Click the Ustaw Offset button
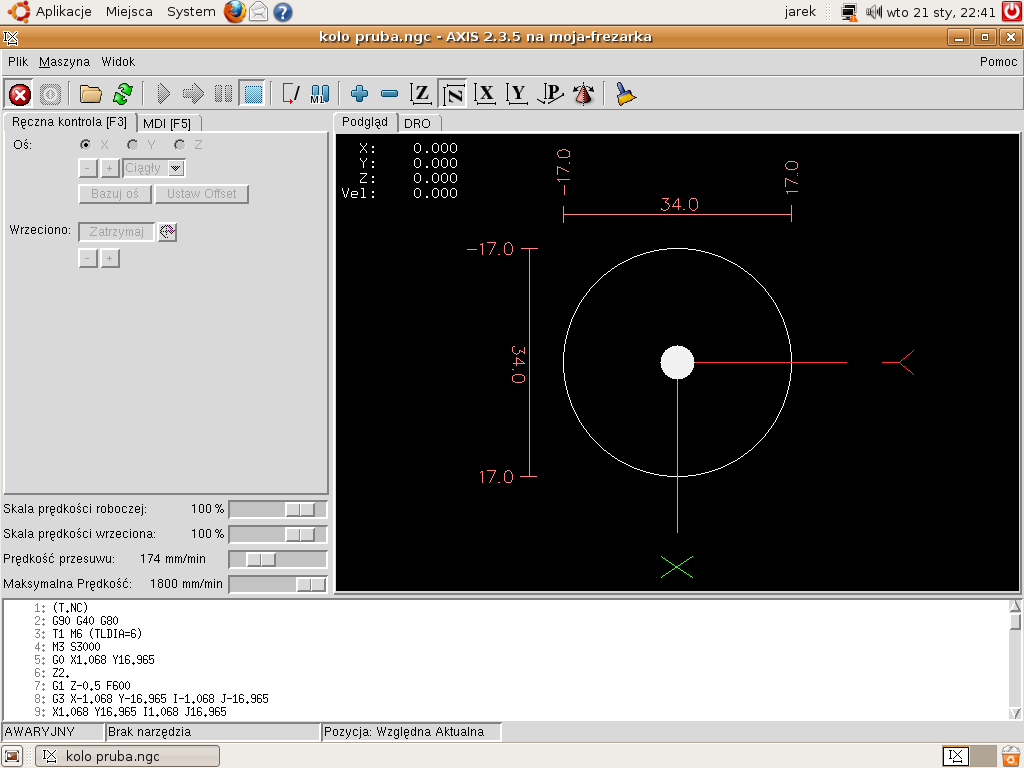 click(x=202, y=194)
